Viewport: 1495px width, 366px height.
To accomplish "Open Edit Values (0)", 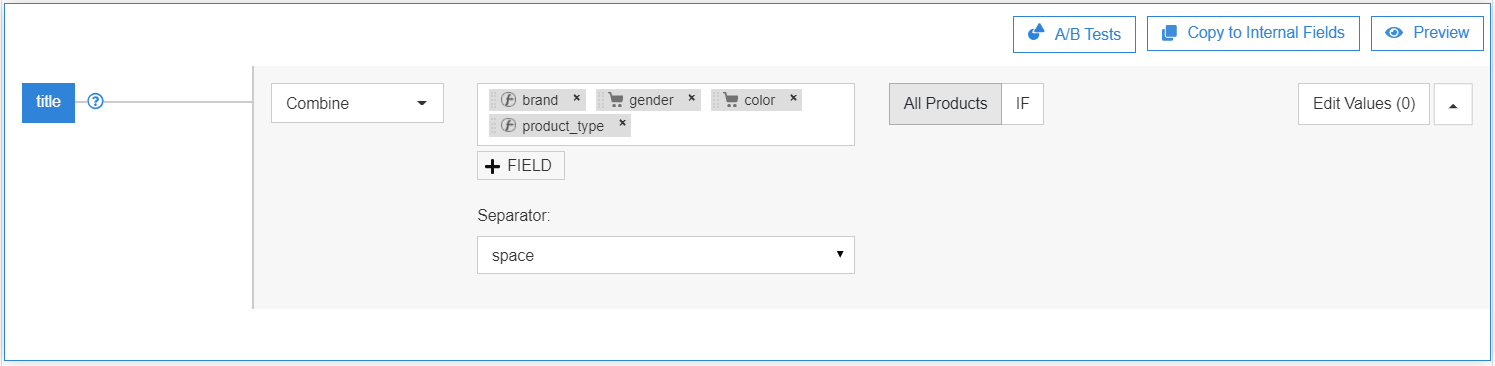I will click(x=1364, y=104).
